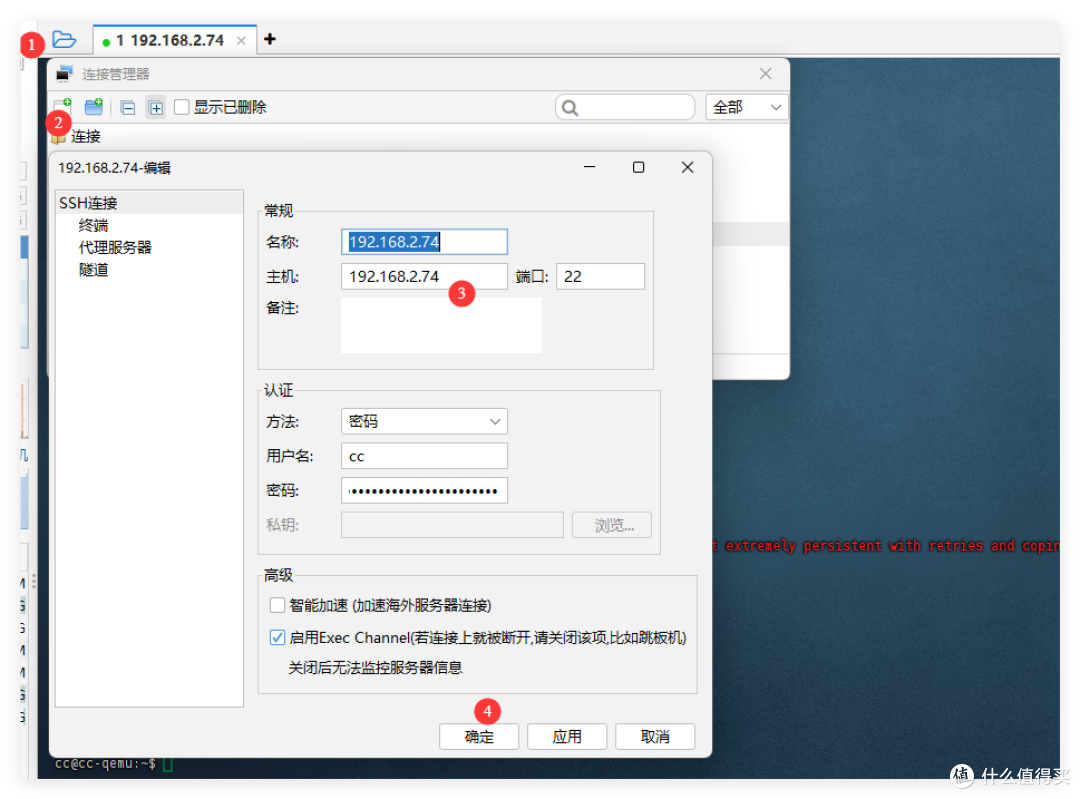Click the connection manager search field
Viewport: 1080px width, 799px height.
(x=625, y=107)
